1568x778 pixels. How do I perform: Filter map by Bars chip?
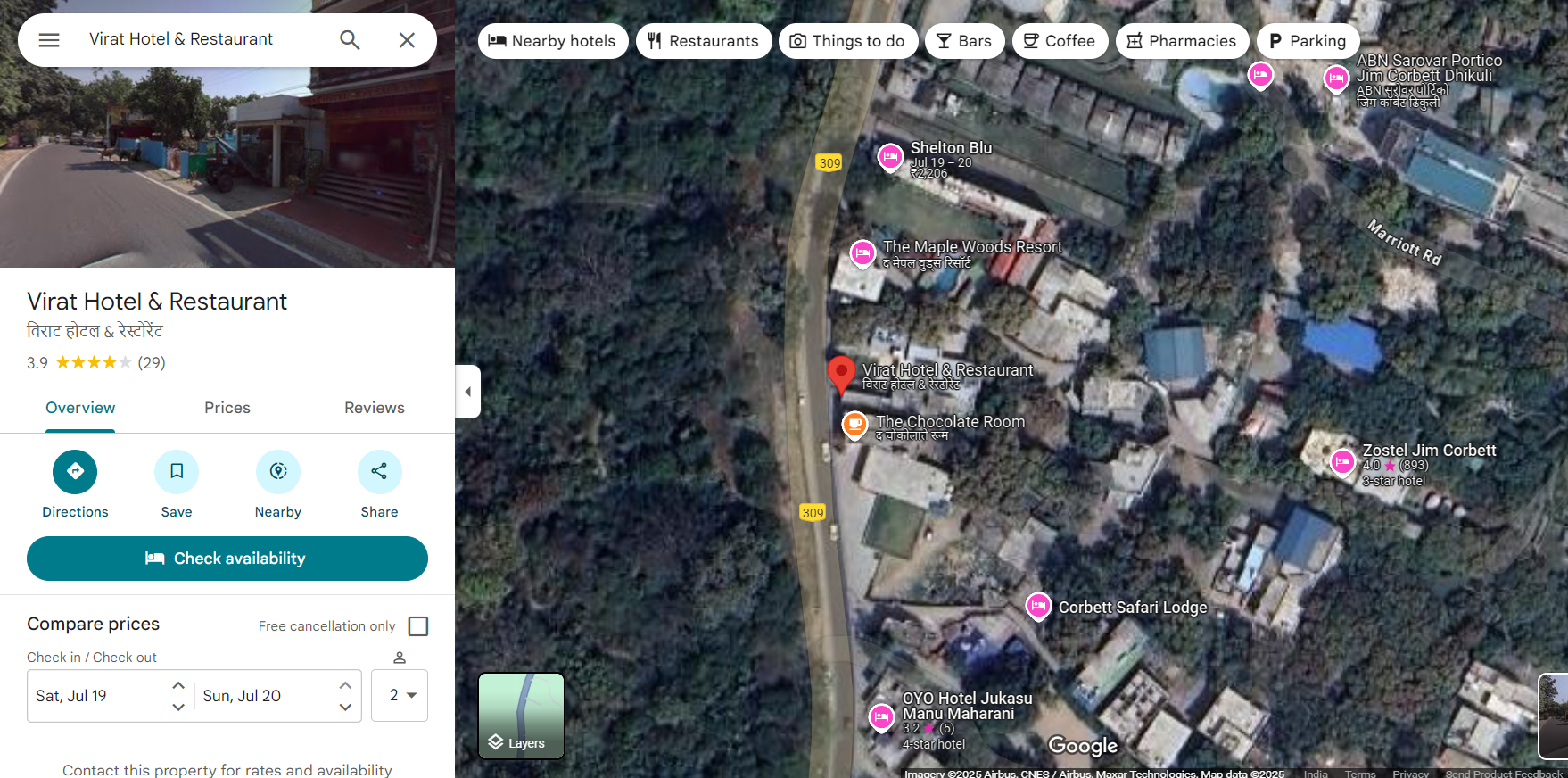(965, 41)
